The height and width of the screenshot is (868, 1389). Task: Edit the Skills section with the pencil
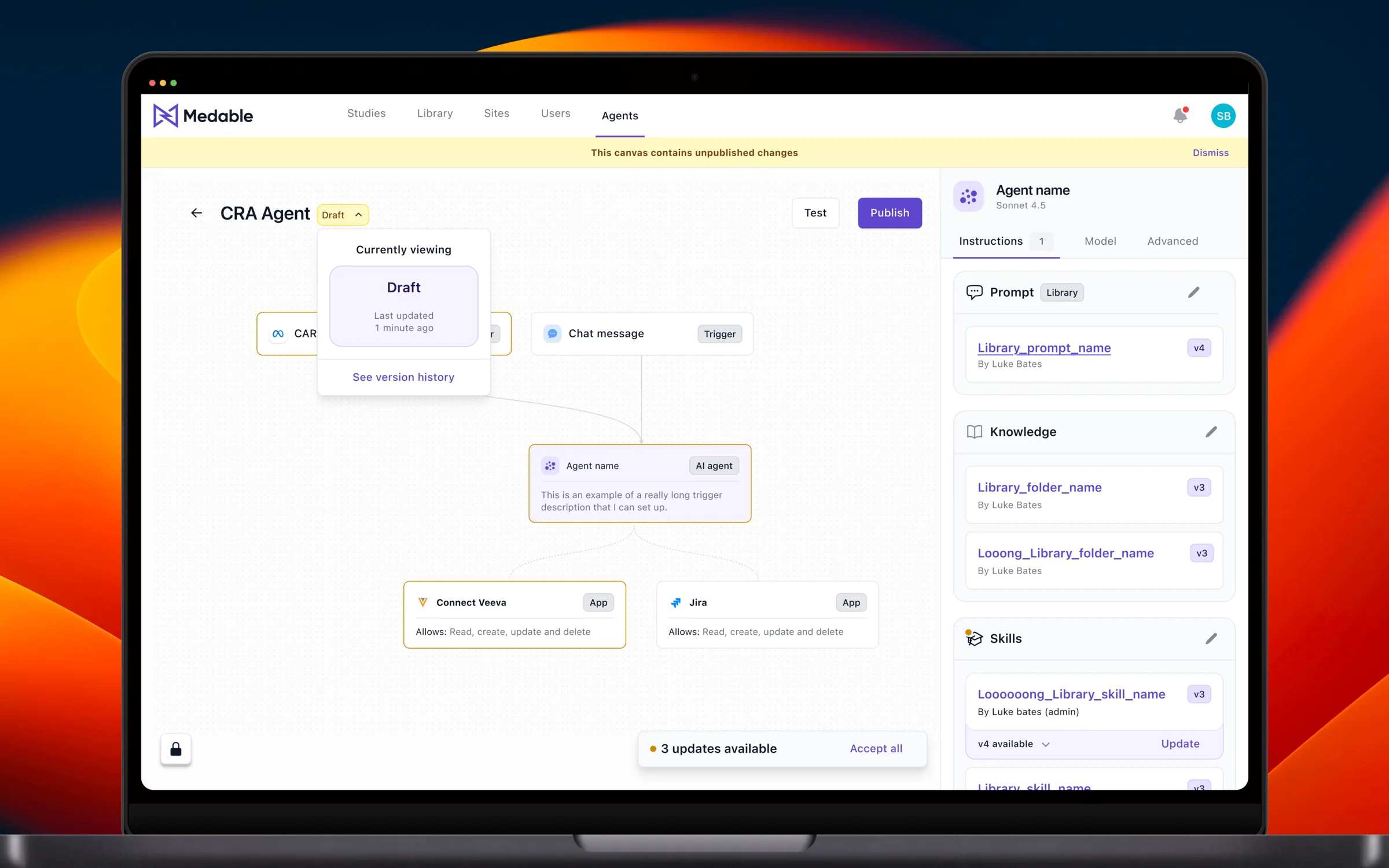coord(1211,638)
